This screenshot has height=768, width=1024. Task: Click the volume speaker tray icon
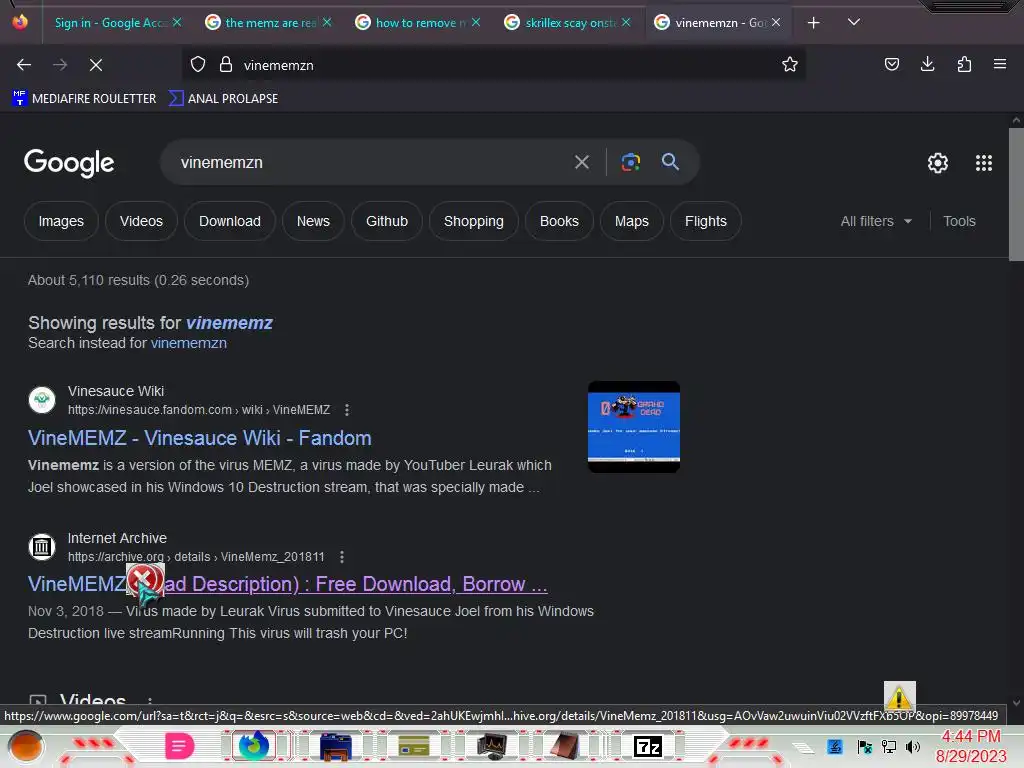tap(913, 746)
